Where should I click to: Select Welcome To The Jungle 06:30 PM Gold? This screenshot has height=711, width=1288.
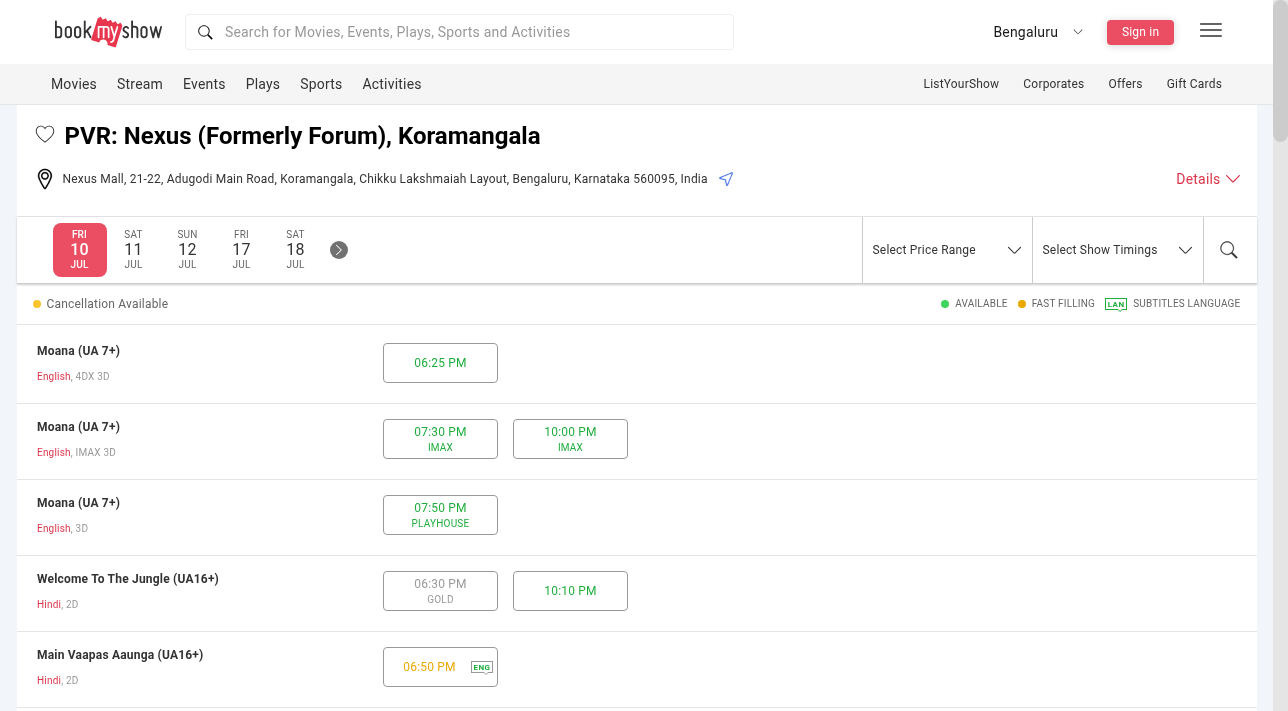(440, 591)
